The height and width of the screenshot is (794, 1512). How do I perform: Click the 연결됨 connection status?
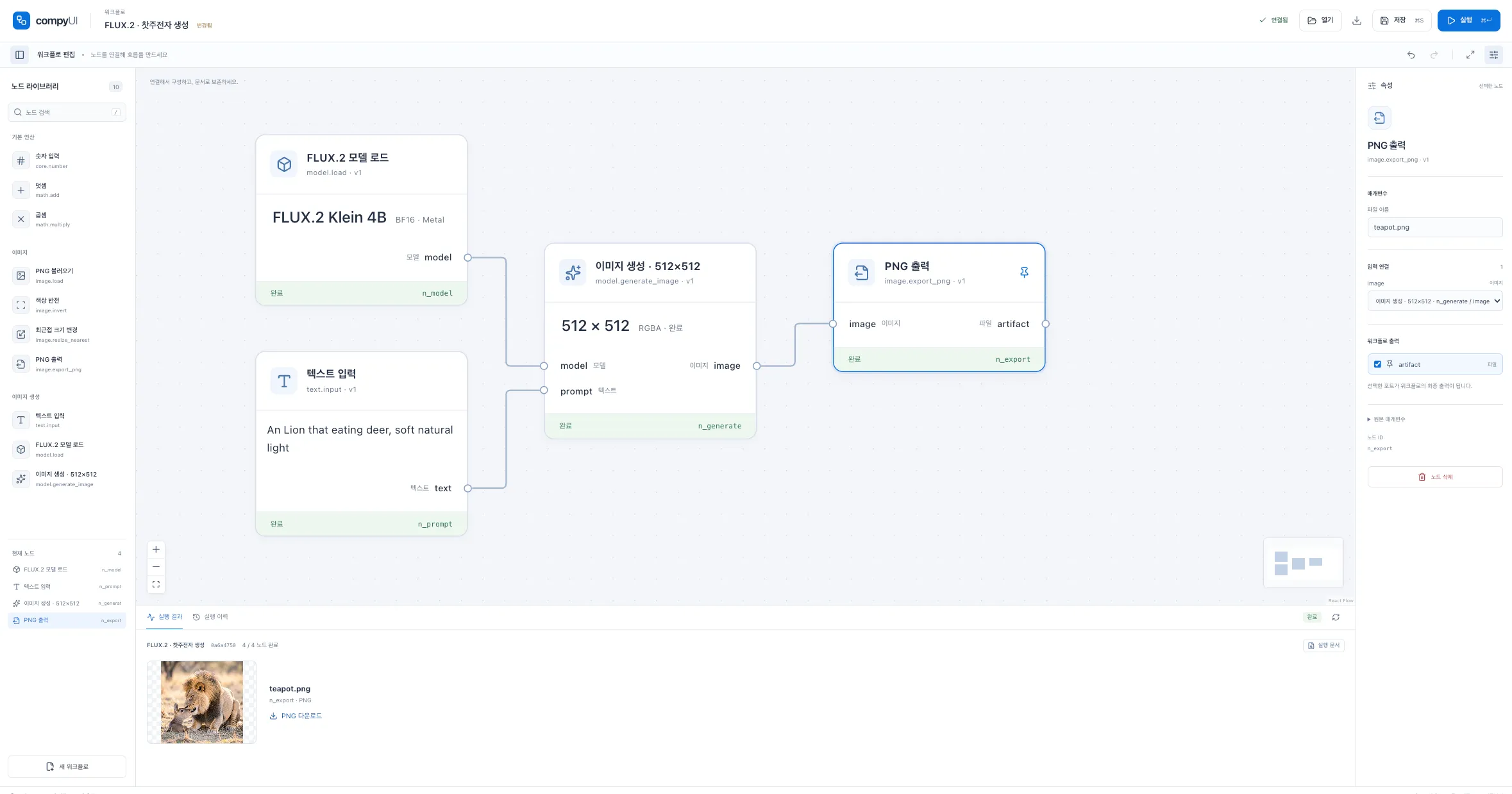(1273, 21)
